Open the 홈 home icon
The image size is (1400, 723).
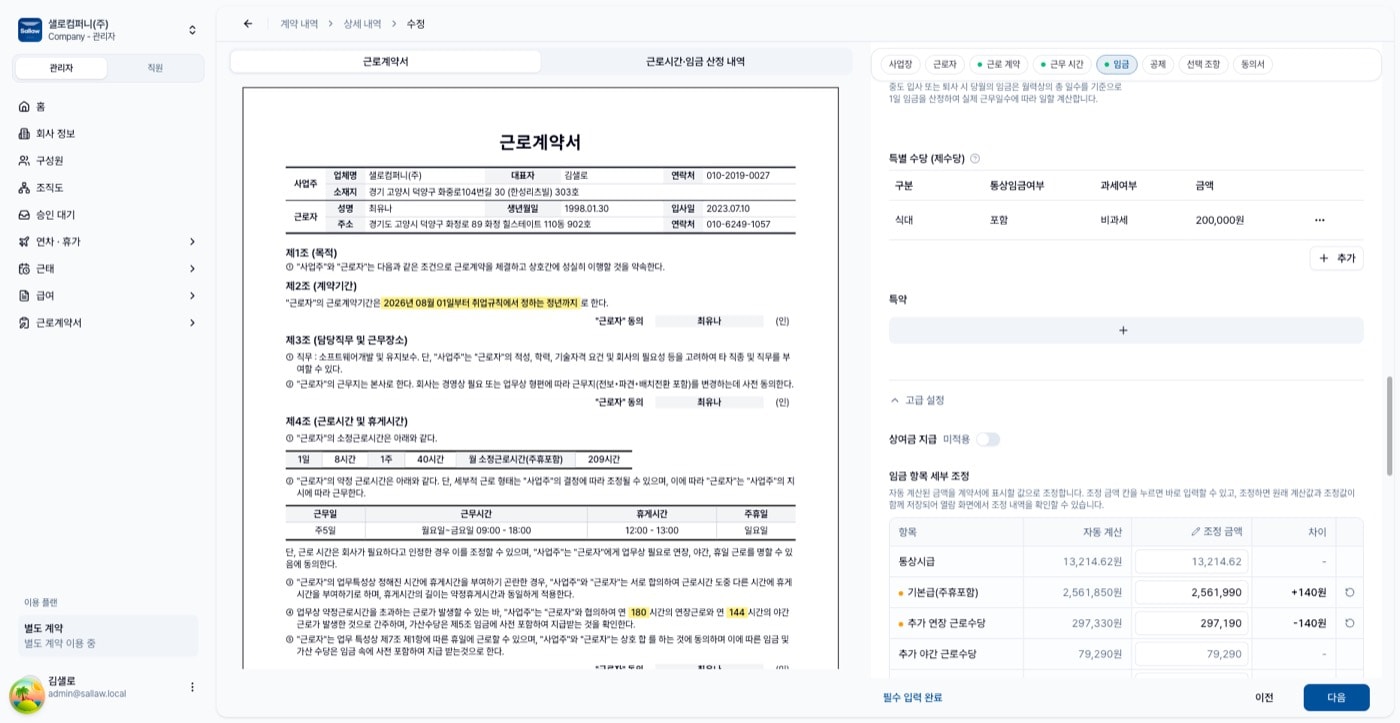(25, 106)
